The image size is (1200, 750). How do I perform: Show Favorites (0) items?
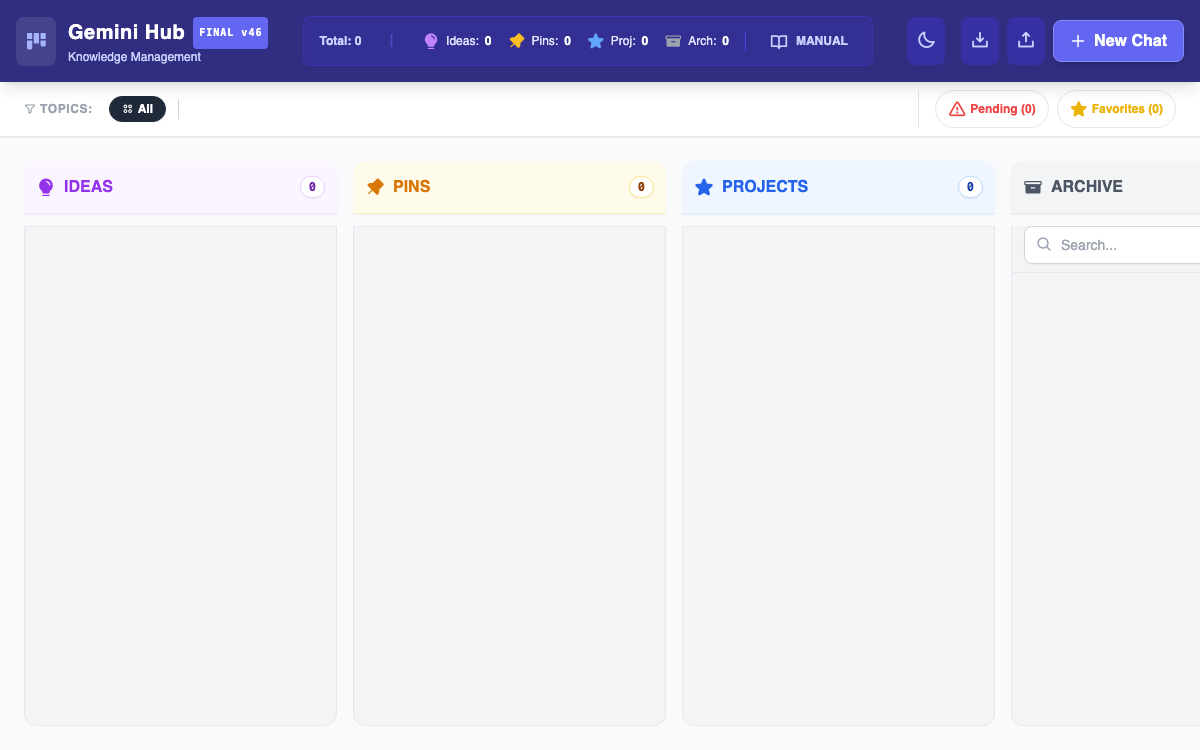click(1116, 109)
